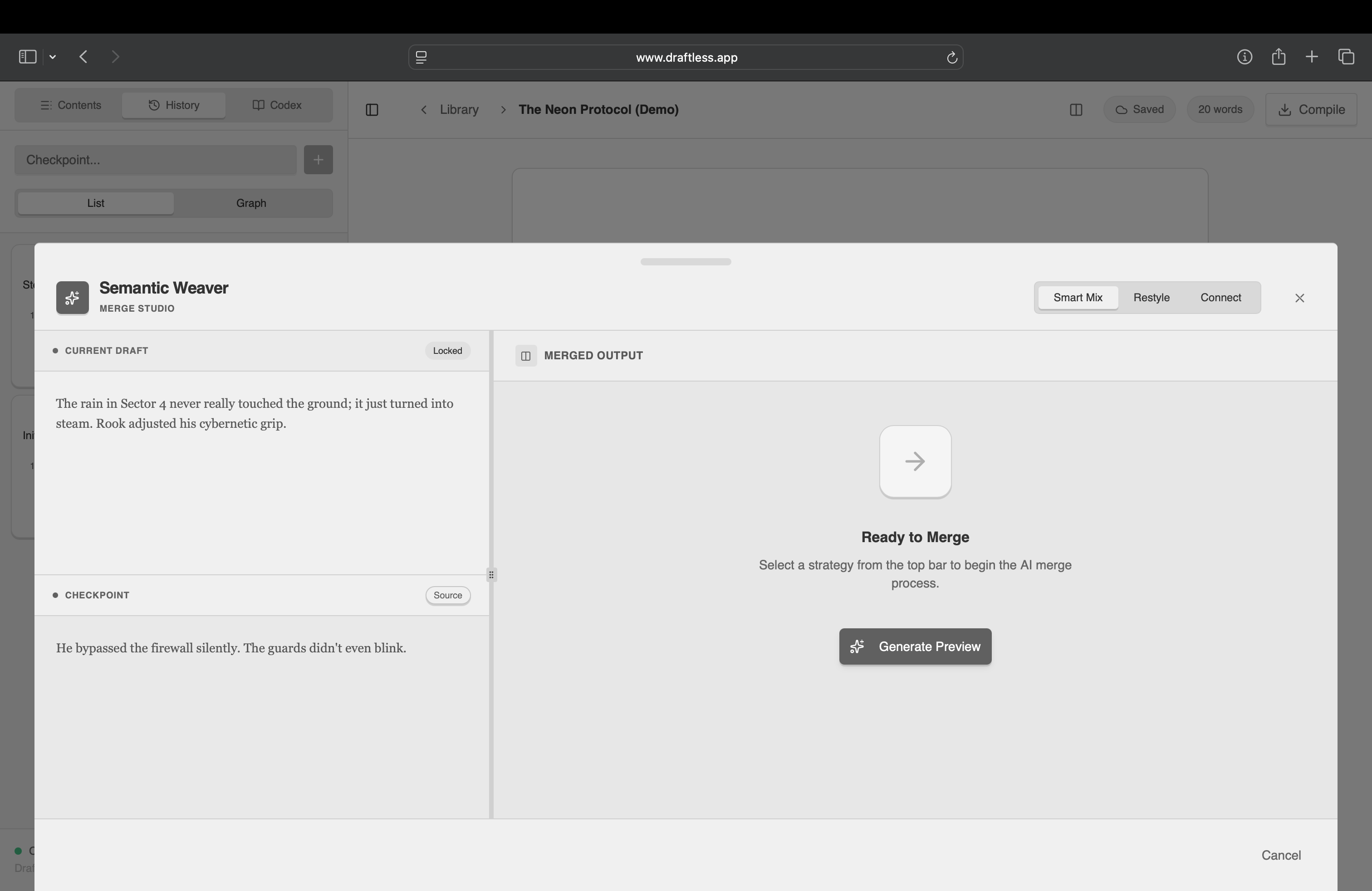Click the Merged Output split-view icon

click(x=526, y=356)
